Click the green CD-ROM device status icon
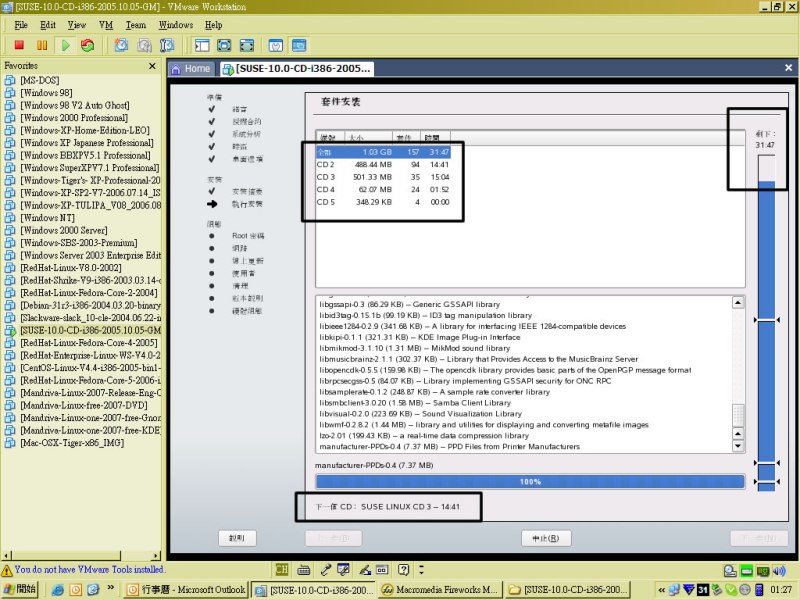 pos(746,571)
